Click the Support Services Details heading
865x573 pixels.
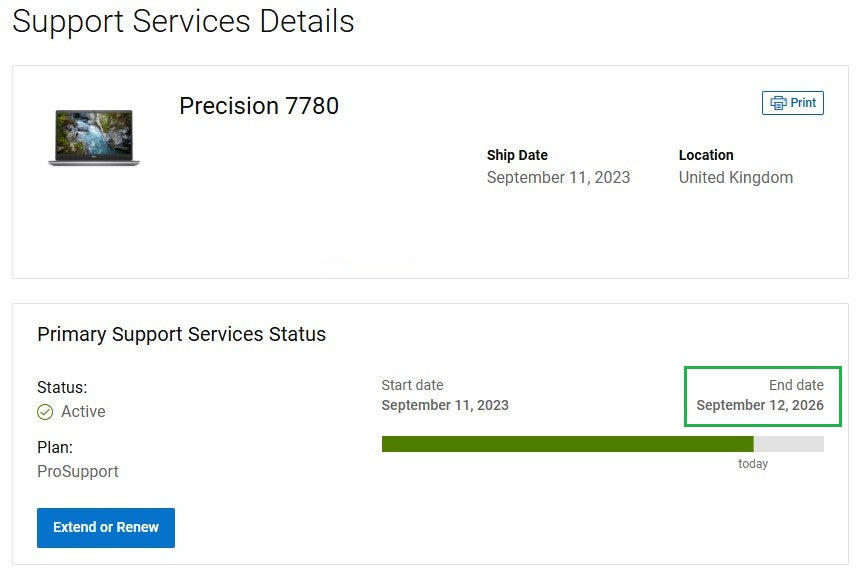click(183, 21)
